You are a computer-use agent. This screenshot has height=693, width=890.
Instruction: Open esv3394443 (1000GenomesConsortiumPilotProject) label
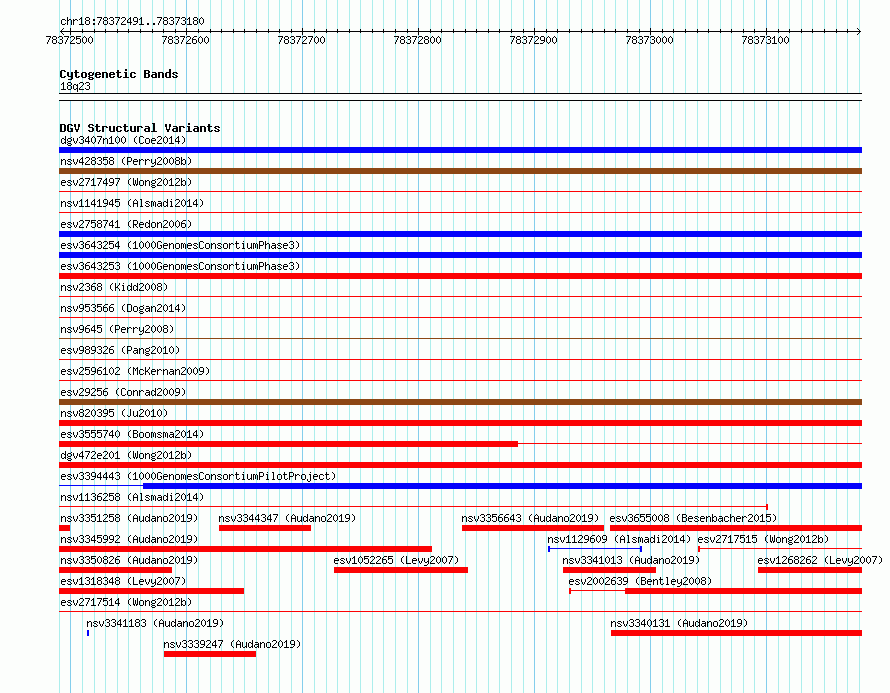click(198, 476)
